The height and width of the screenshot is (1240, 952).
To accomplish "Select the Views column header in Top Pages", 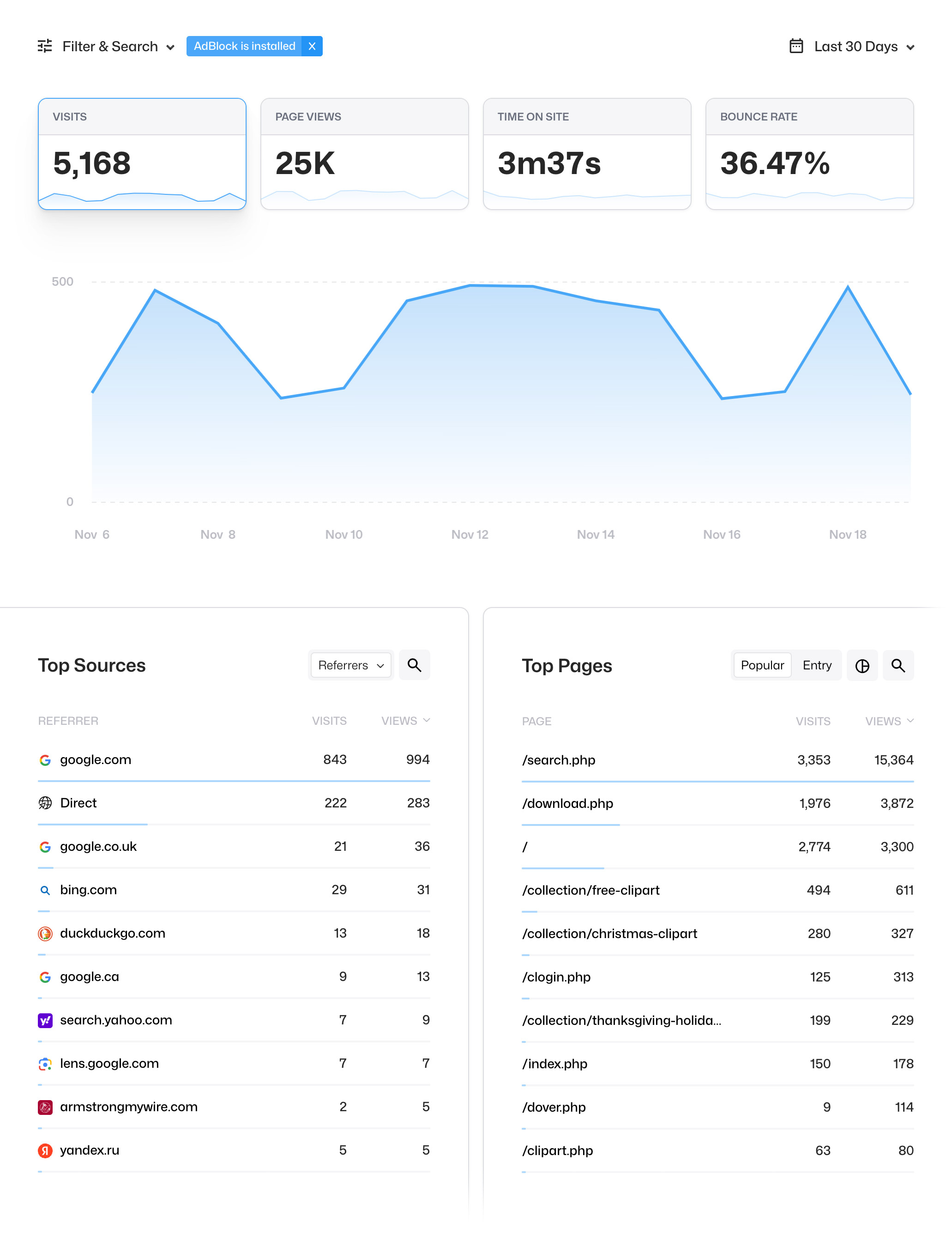I will pyautogui.click(x=888, y=720).
